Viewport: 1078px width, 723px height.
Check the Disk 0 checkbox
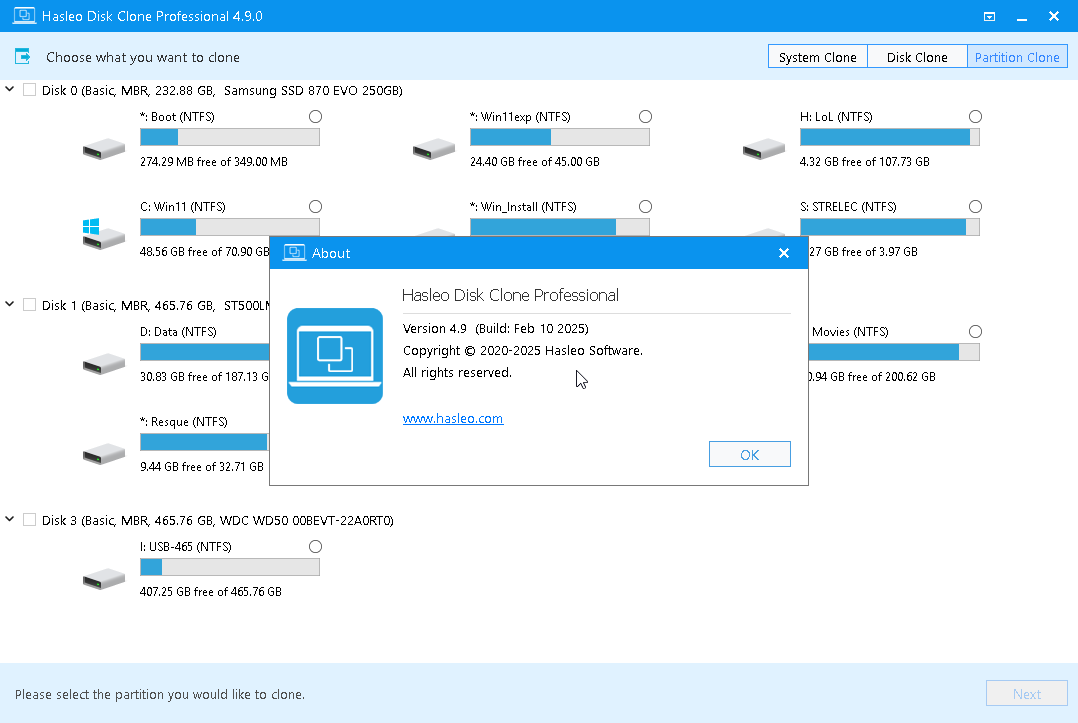(30, 90)
